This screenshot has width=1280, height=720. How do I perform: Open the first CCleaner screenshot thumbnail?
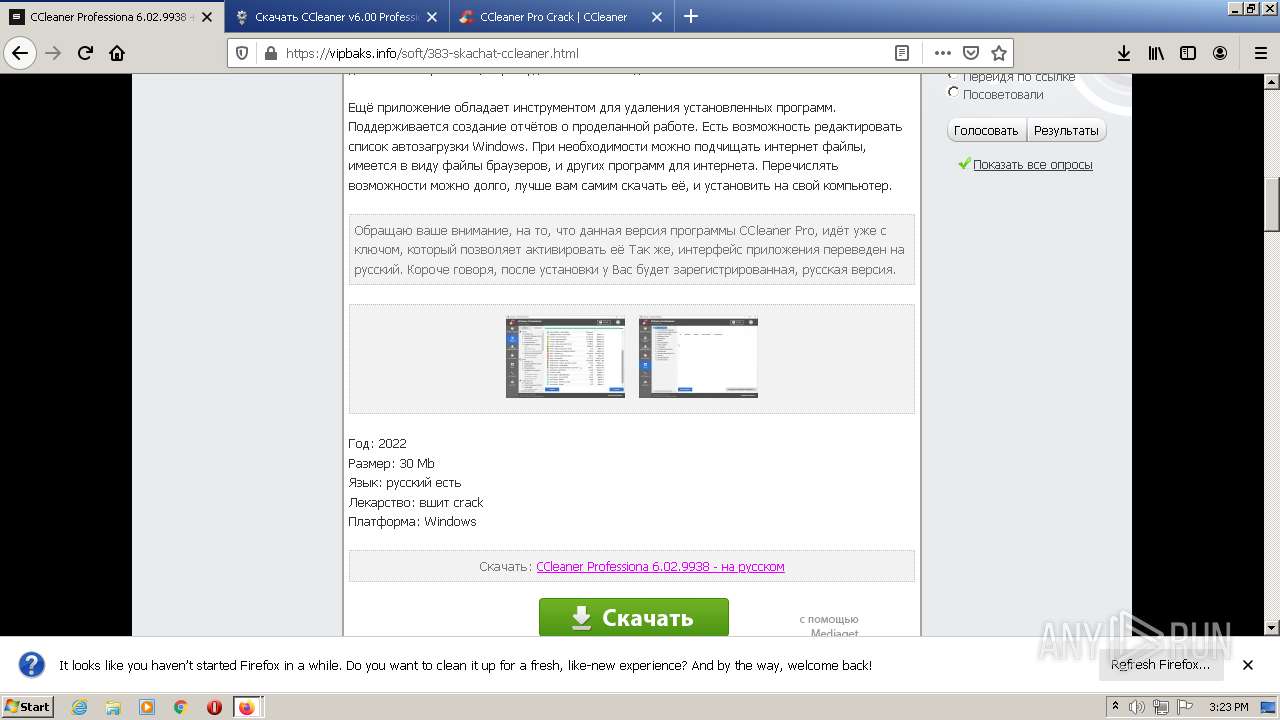coord(565,357)
